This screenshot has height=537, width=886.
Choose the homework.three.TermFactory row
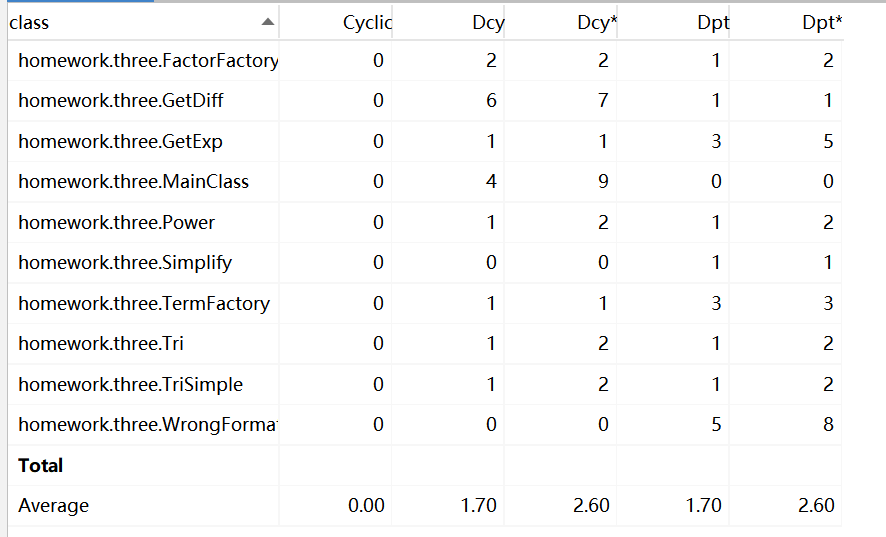[144, 303]
